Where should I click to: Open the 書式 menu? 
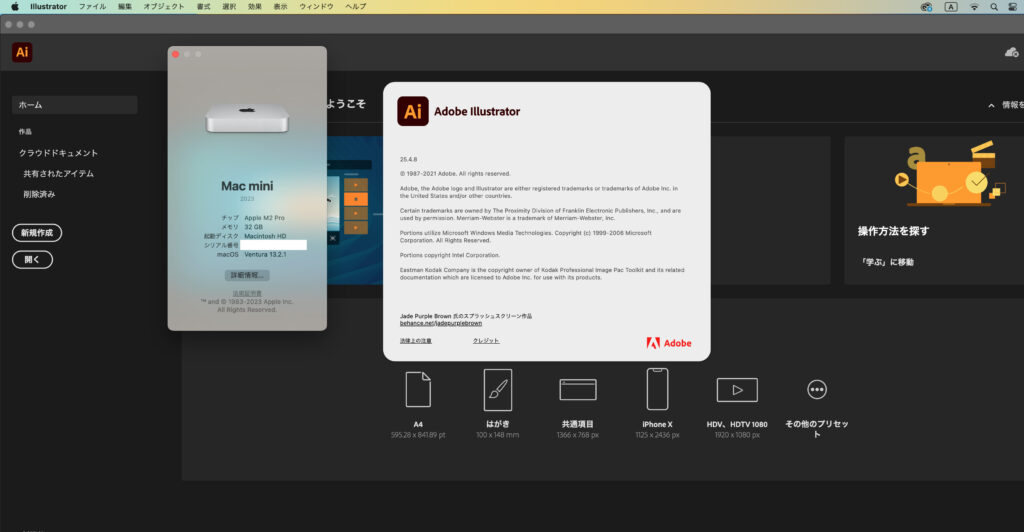[204, 7]
